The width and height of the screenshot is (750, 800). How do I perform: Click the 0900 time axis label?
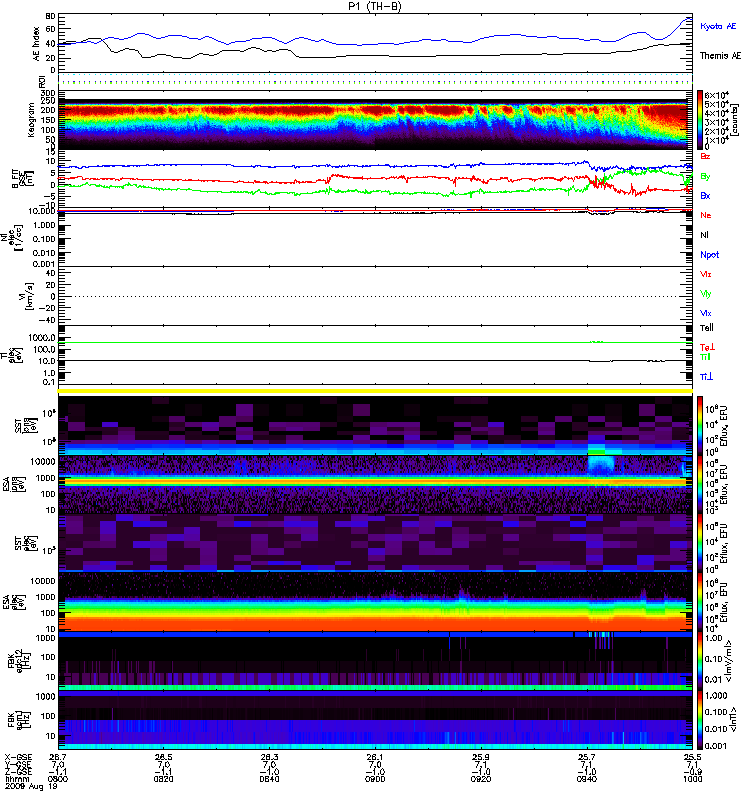374,779
